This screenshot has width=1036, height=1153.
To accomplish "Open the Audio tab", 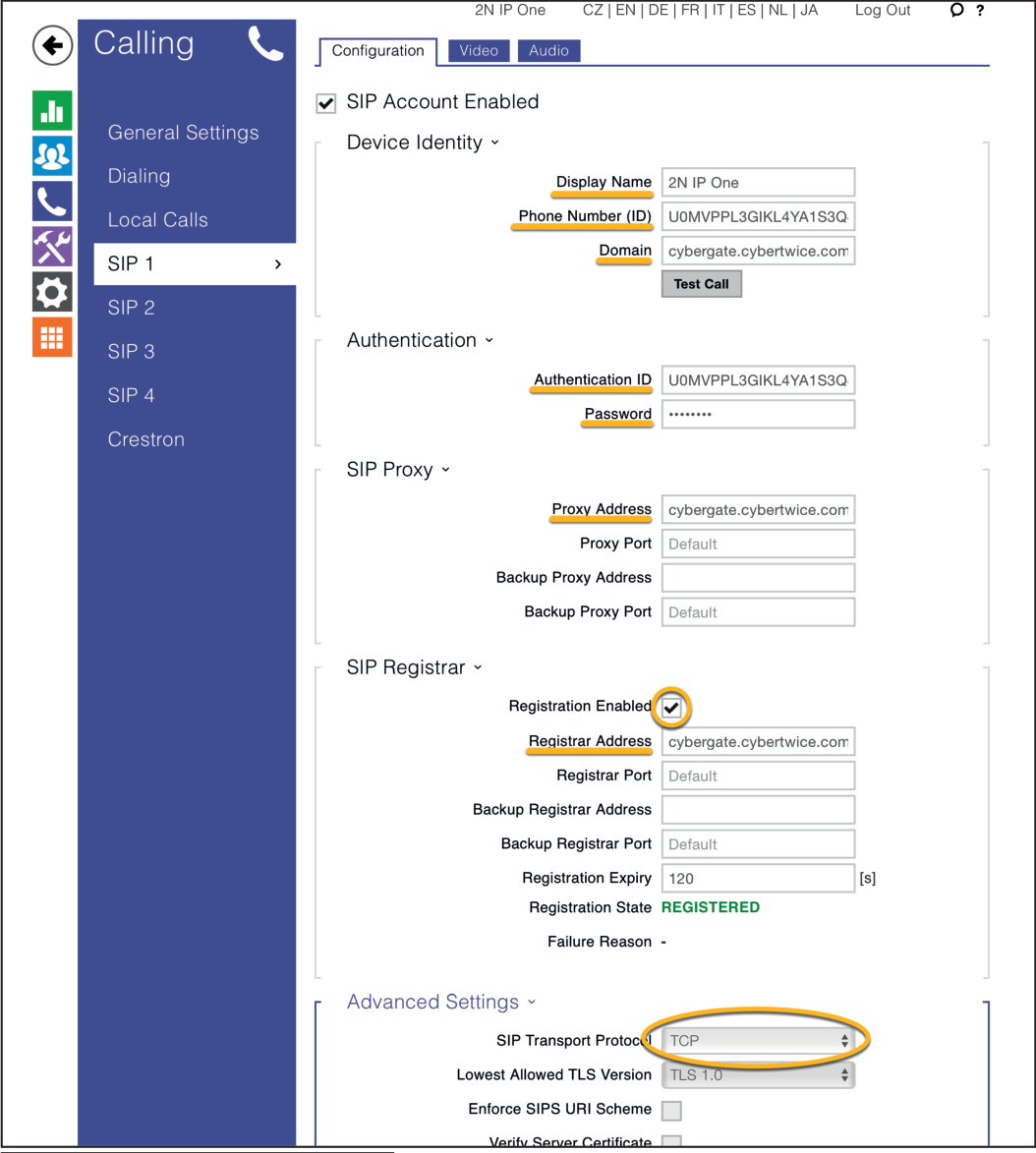I will click(548, 50).
